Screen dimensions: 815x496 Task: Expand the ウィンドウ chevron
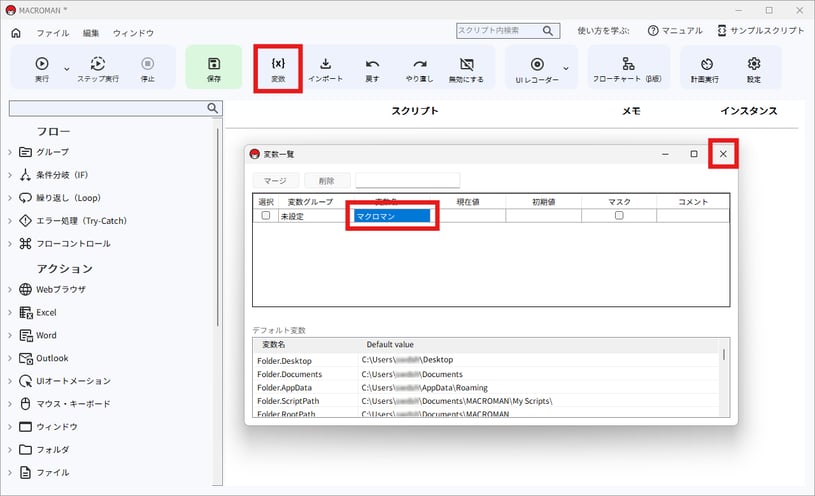pos(9,426)
